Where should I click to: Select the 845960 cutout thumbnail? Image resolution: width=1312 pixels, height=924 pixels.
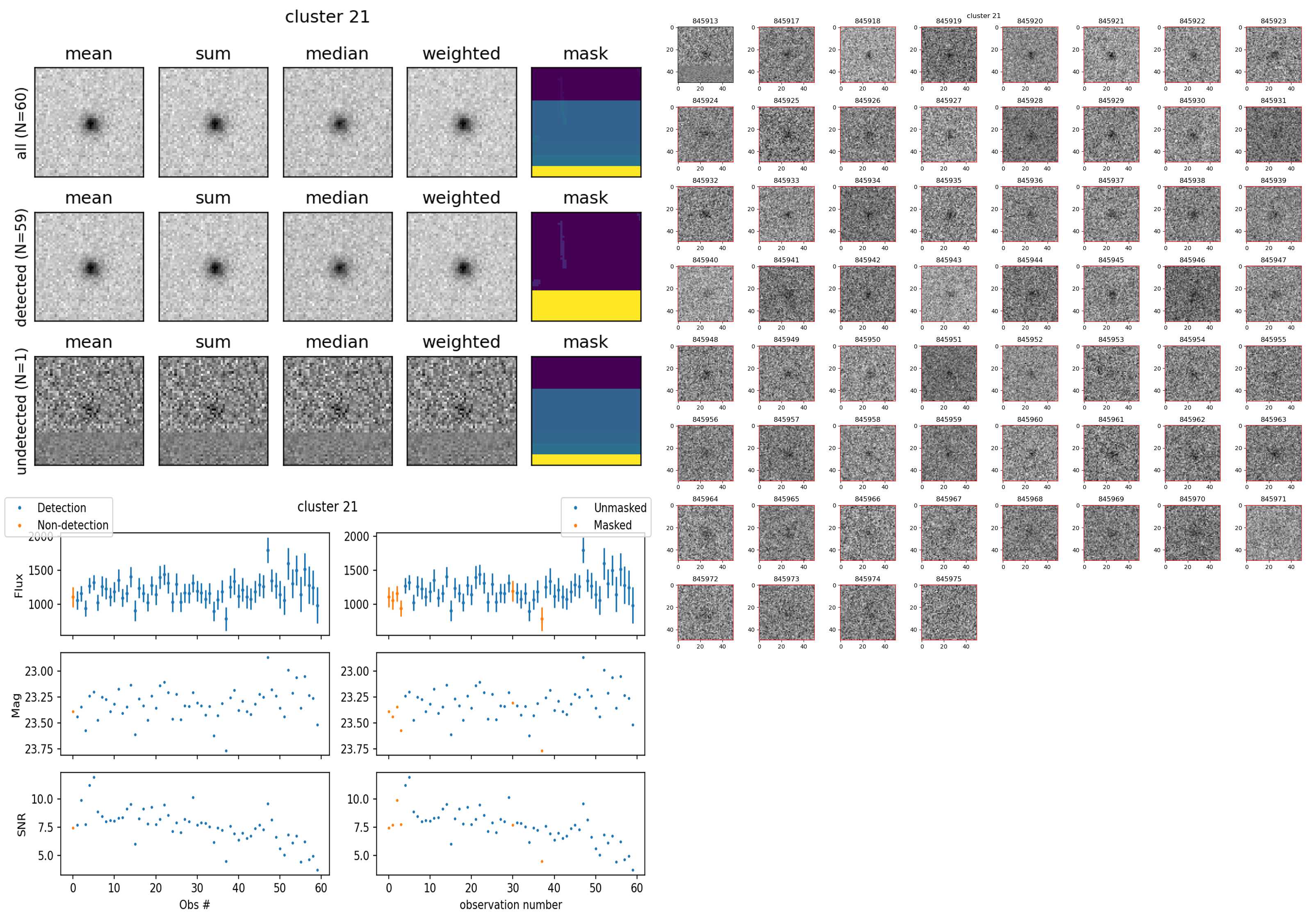click(1030, 453)
